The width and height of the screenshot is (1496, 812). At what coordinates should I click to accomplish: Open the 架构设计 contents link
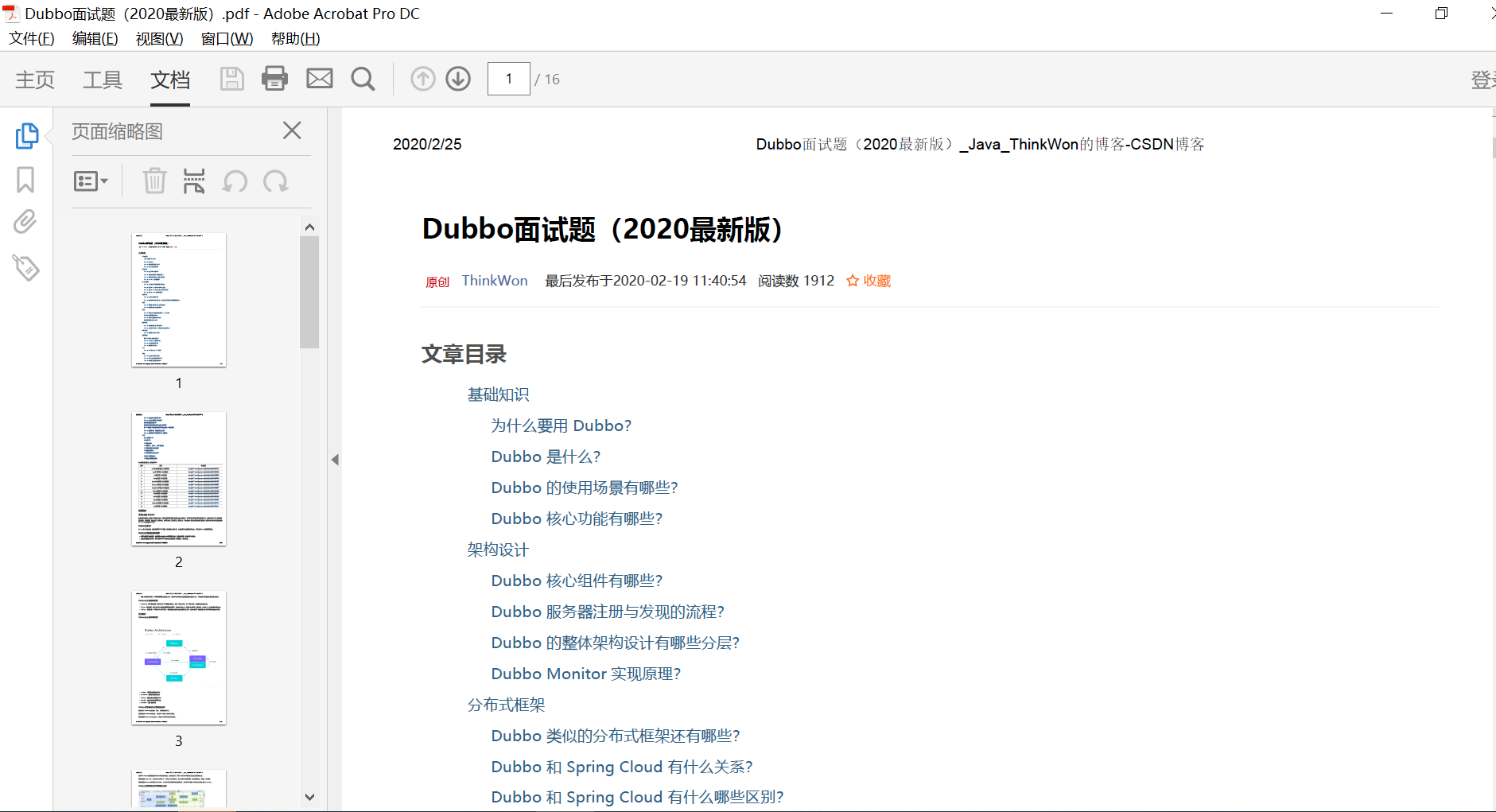(498, 550)
